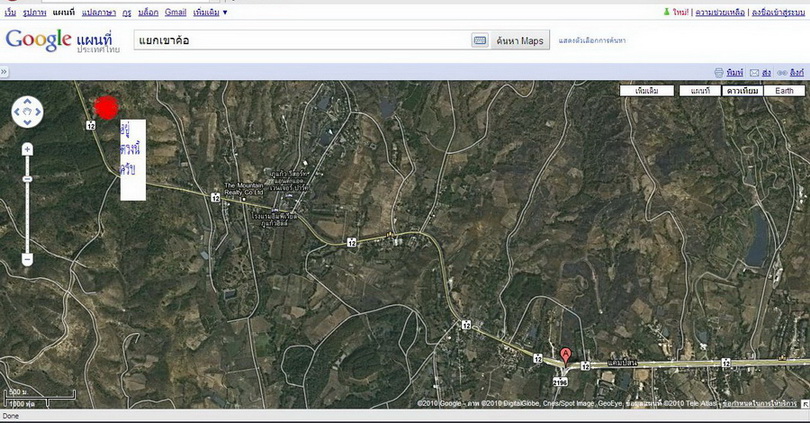Click the พิมพ์ print link

[735, 73]
